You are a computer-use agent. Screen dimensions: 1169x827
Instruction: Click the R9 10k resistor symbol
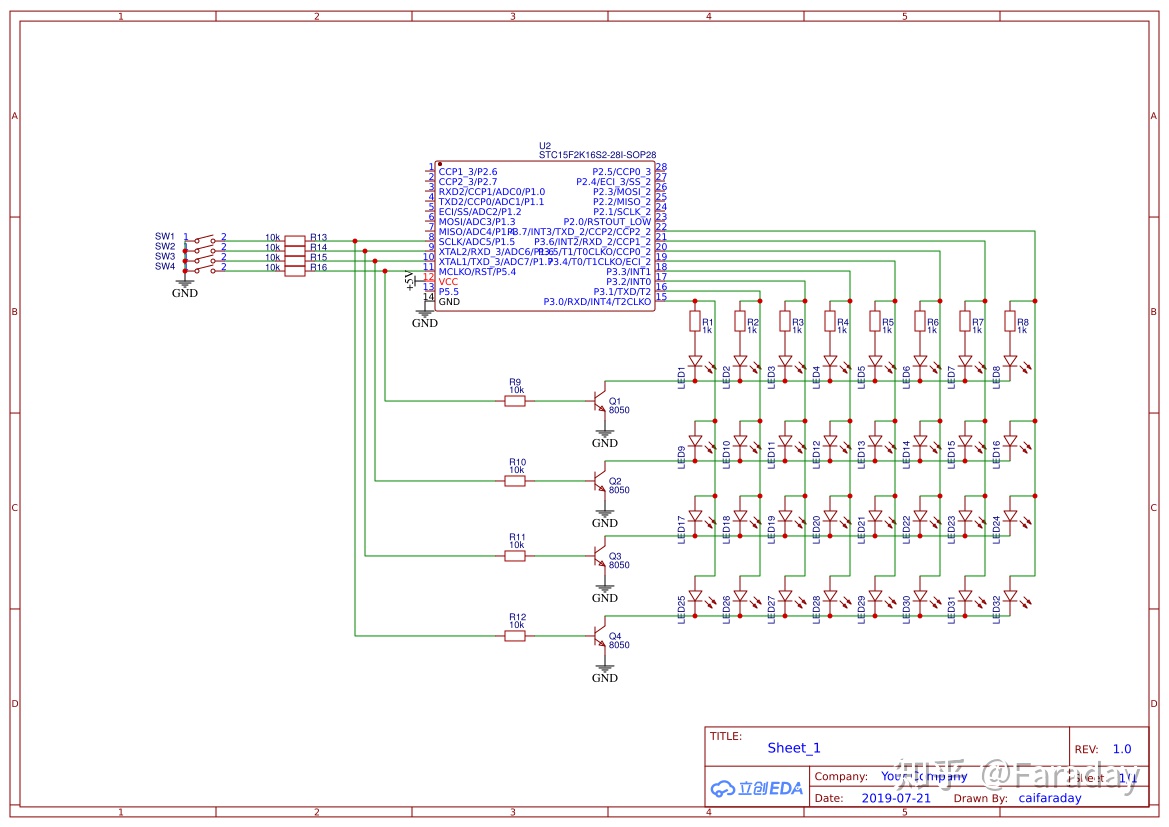click(515, 401)
